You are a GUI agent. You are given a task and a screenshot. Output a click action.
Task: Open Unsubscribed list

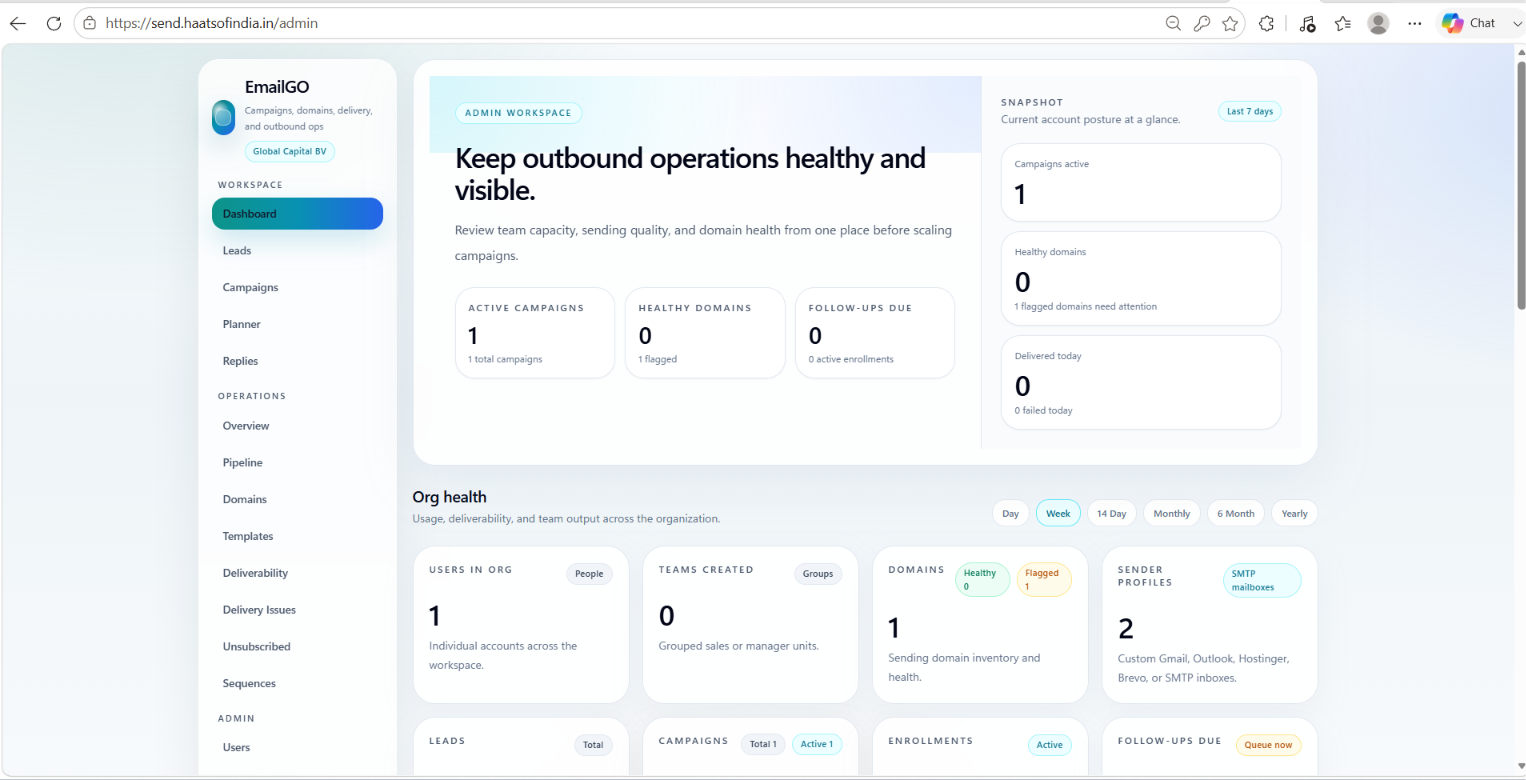(x=297, y=647)
